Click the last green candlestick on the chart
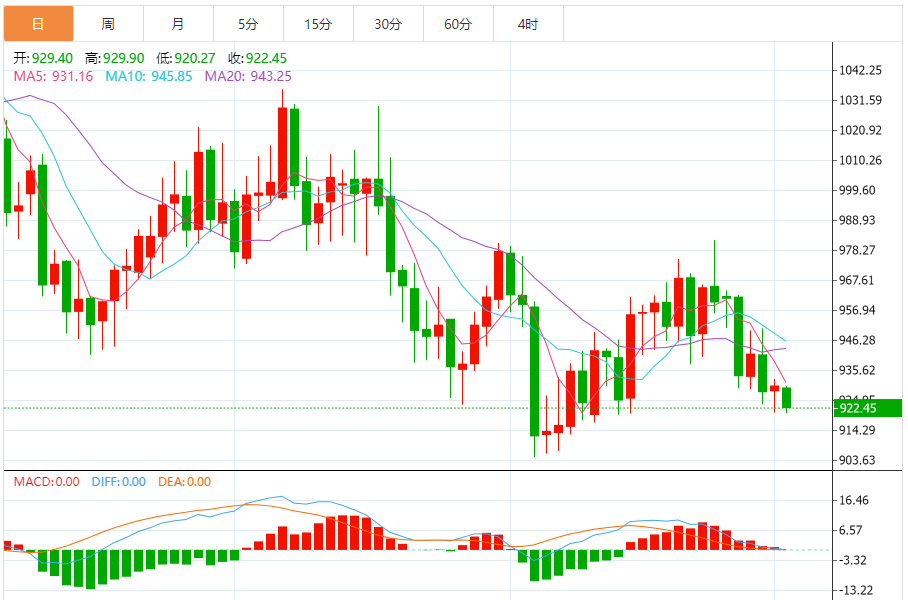 point(786,398)
